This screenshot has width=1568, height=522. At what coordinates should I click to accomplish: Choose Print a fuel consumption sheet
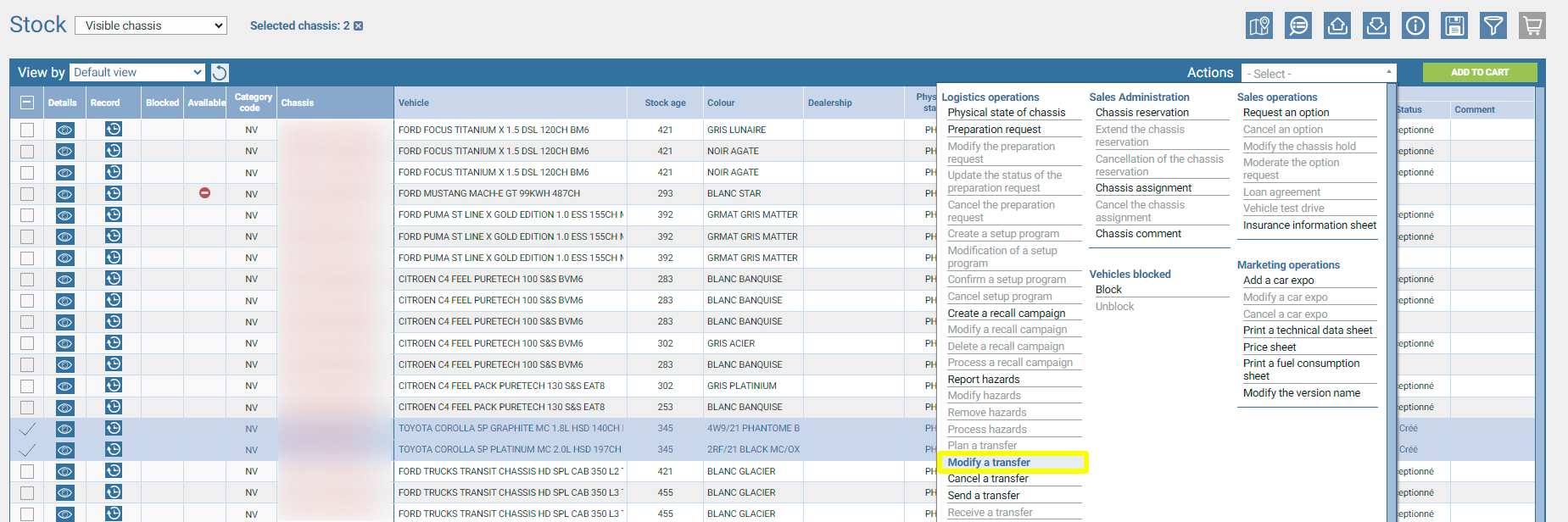(x=1302, y=369)
